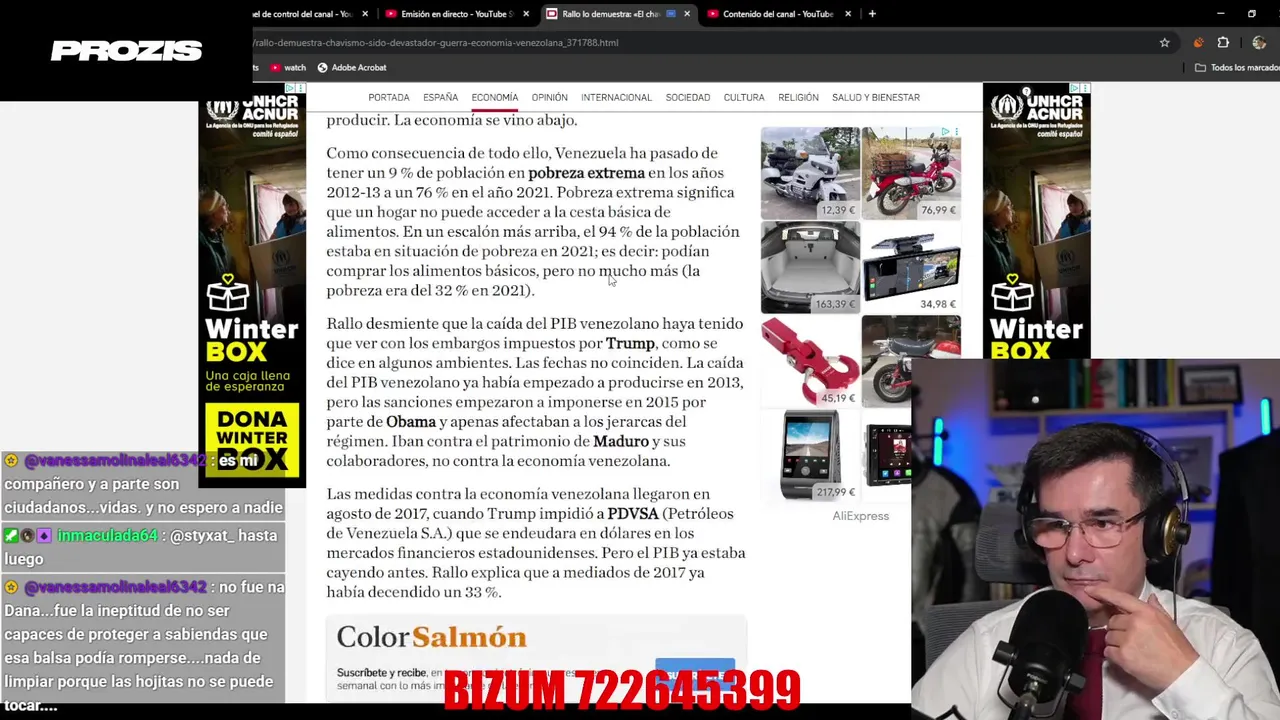
Task: Open the INTERNACIONAL section
Action: coord(616,98)
